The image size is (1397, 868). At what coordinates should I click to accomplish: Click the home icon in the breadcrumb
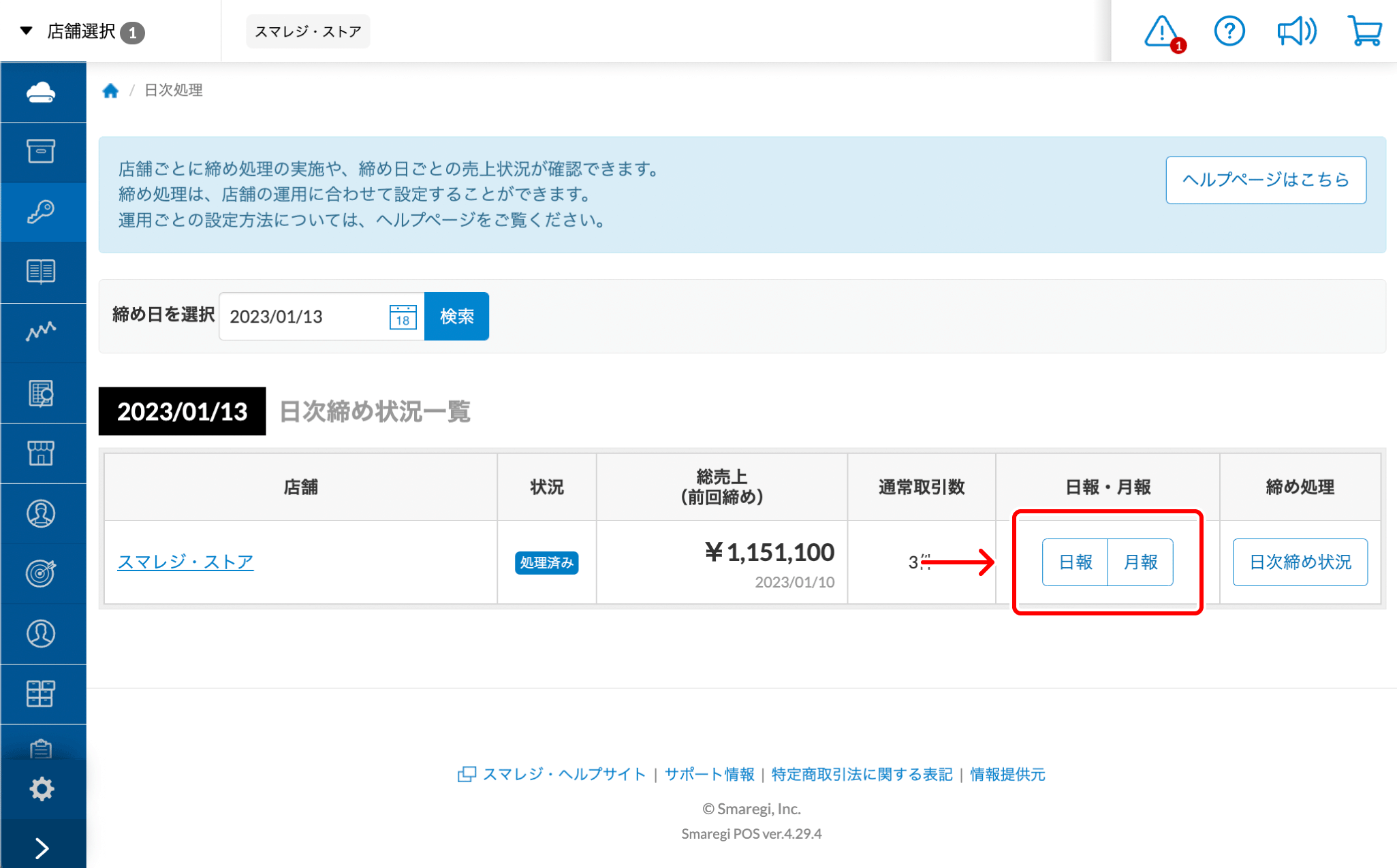coord(111,90)
